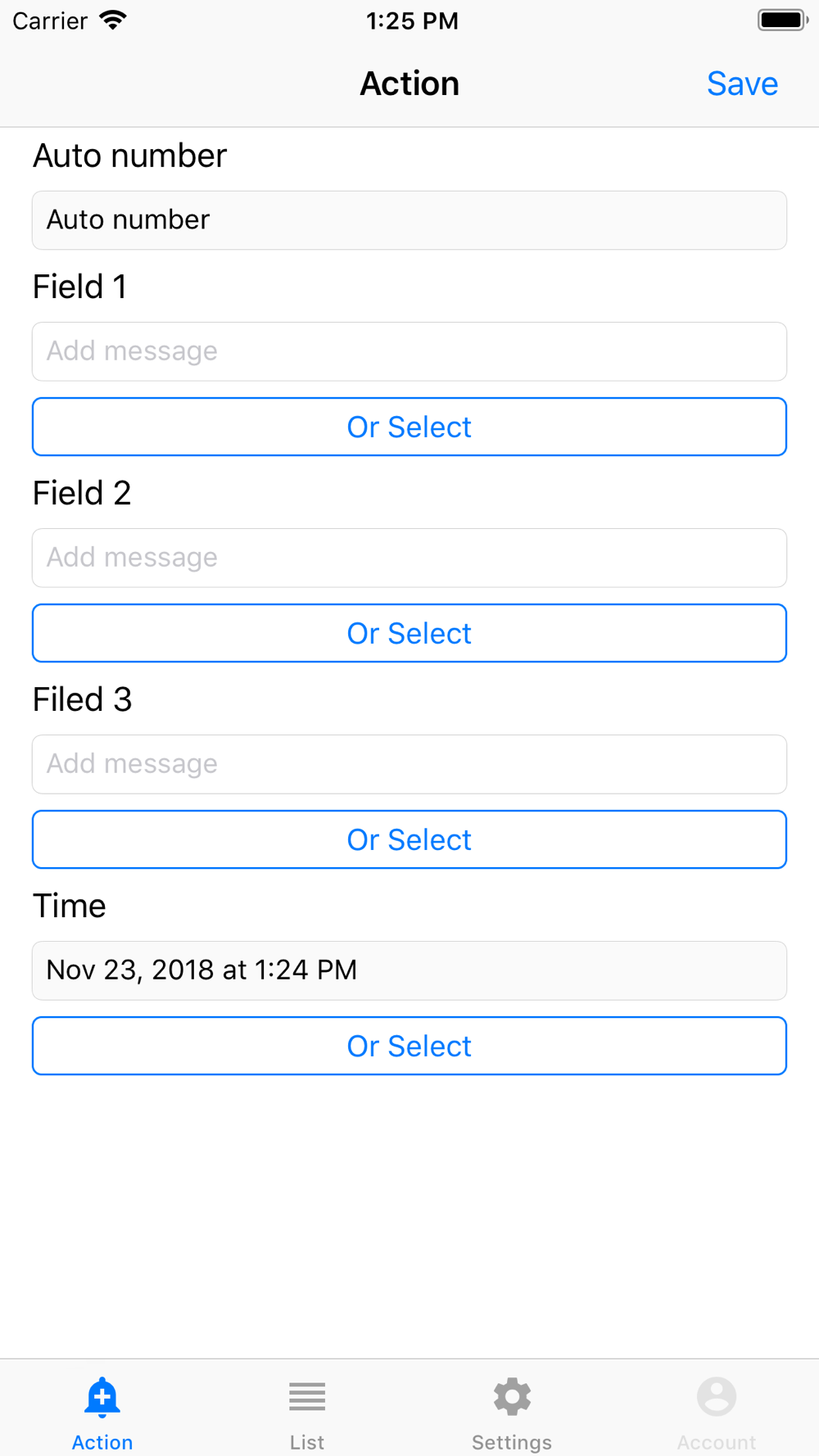Click the Time date field

pyautogui.click(x=409, y=970)
